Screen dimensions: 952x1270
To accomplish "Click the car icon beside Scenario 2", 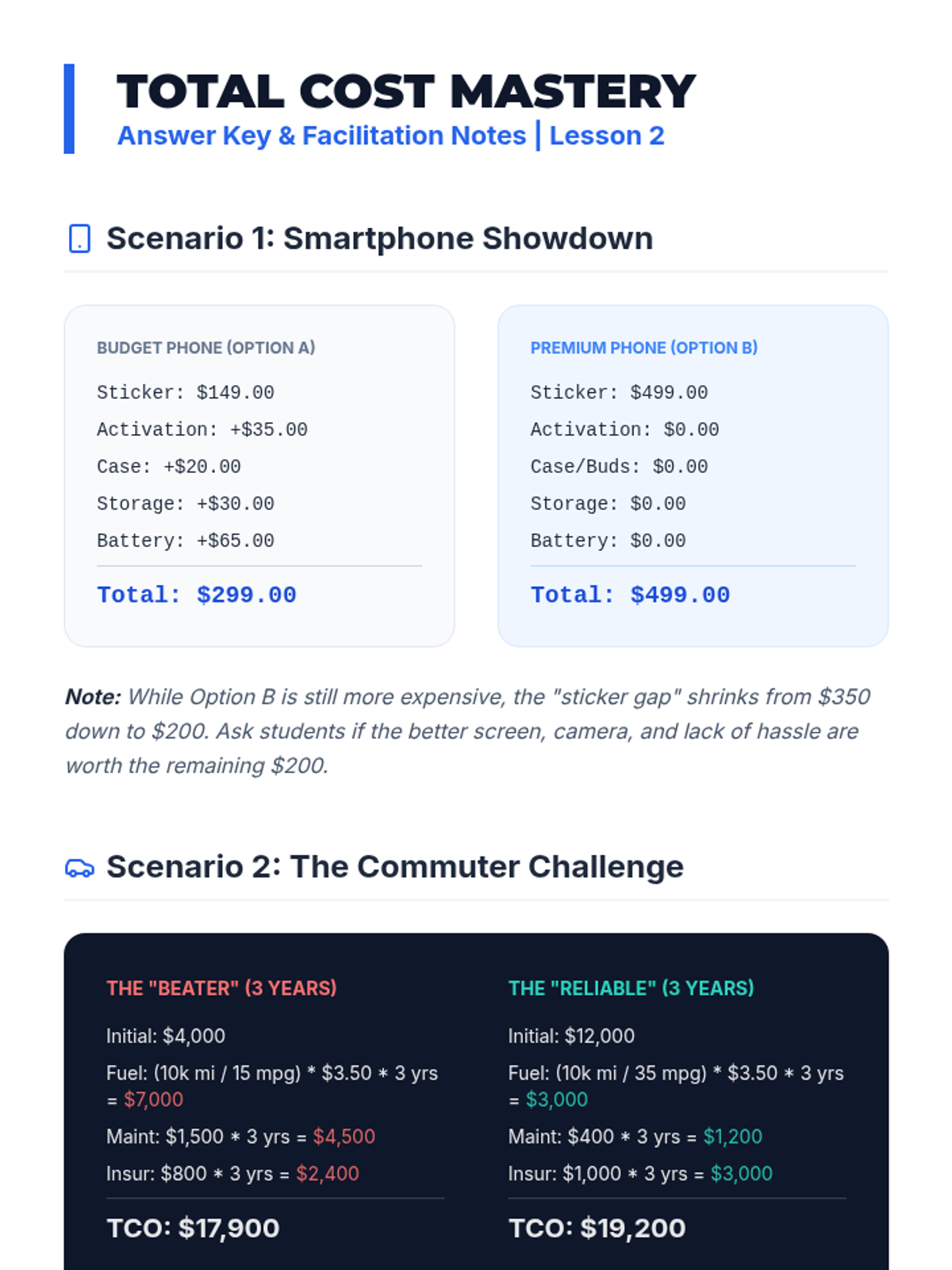I will coord(79,868).
